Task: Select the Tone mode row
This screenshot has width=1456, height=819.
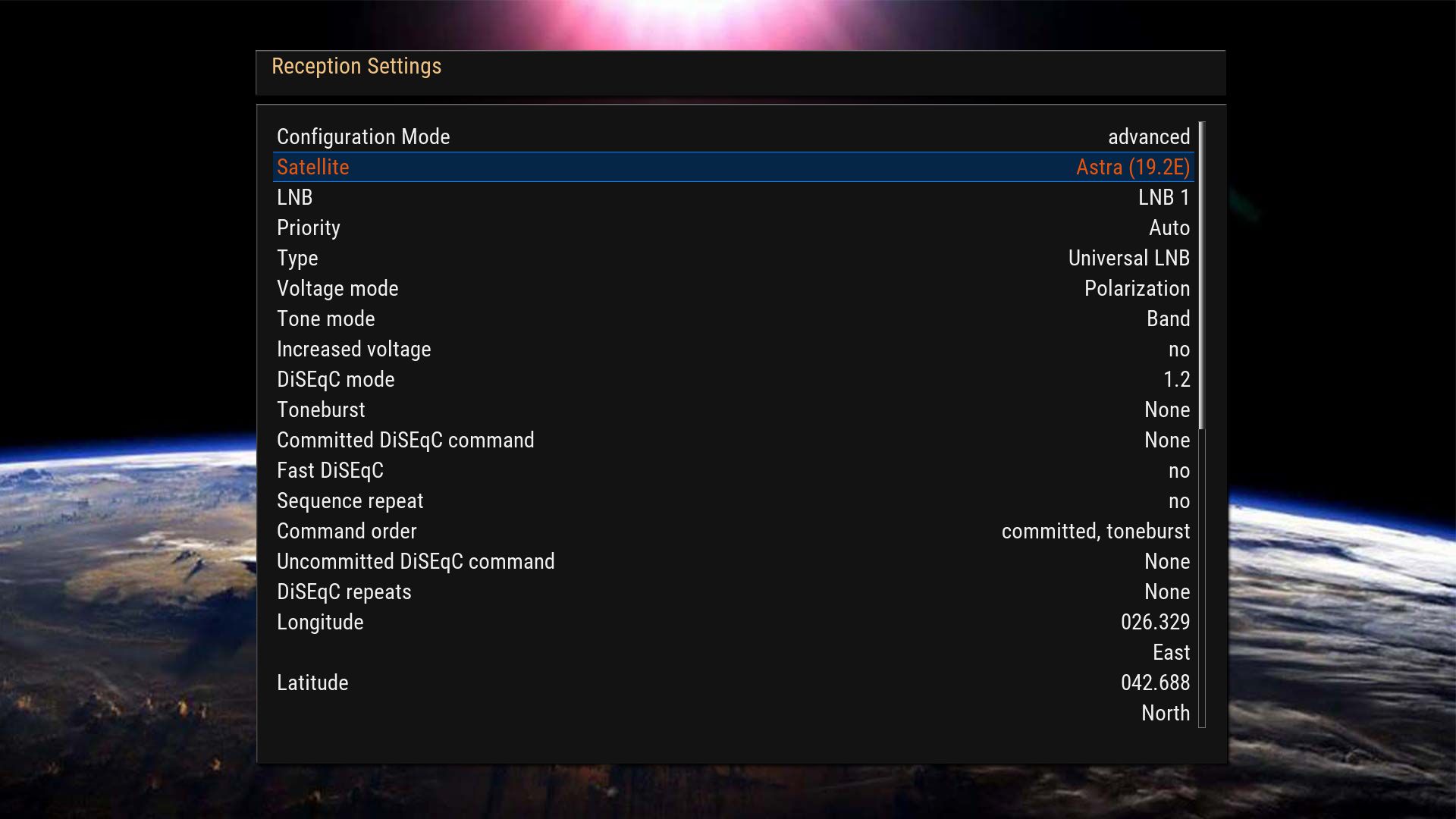Action: (733, 318)
